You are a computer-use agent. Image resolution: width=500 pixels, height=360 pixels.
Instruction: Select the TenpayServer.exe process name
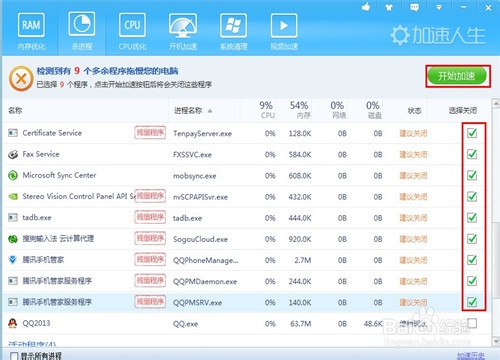pos(202,133)
